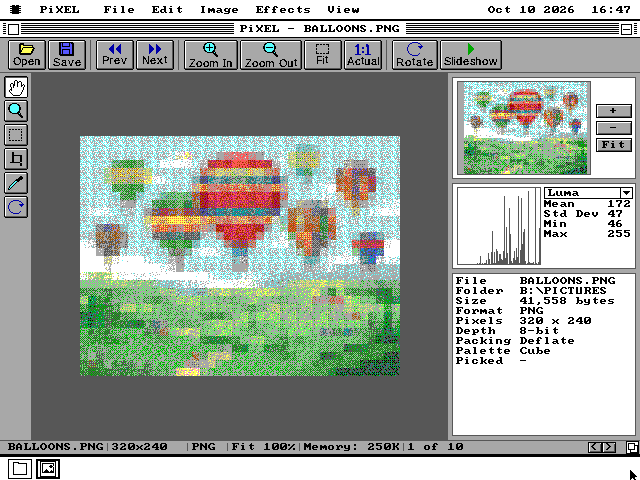The image size is (640, 480).
Task: Click the Min value 46
Action: (615, 224)
